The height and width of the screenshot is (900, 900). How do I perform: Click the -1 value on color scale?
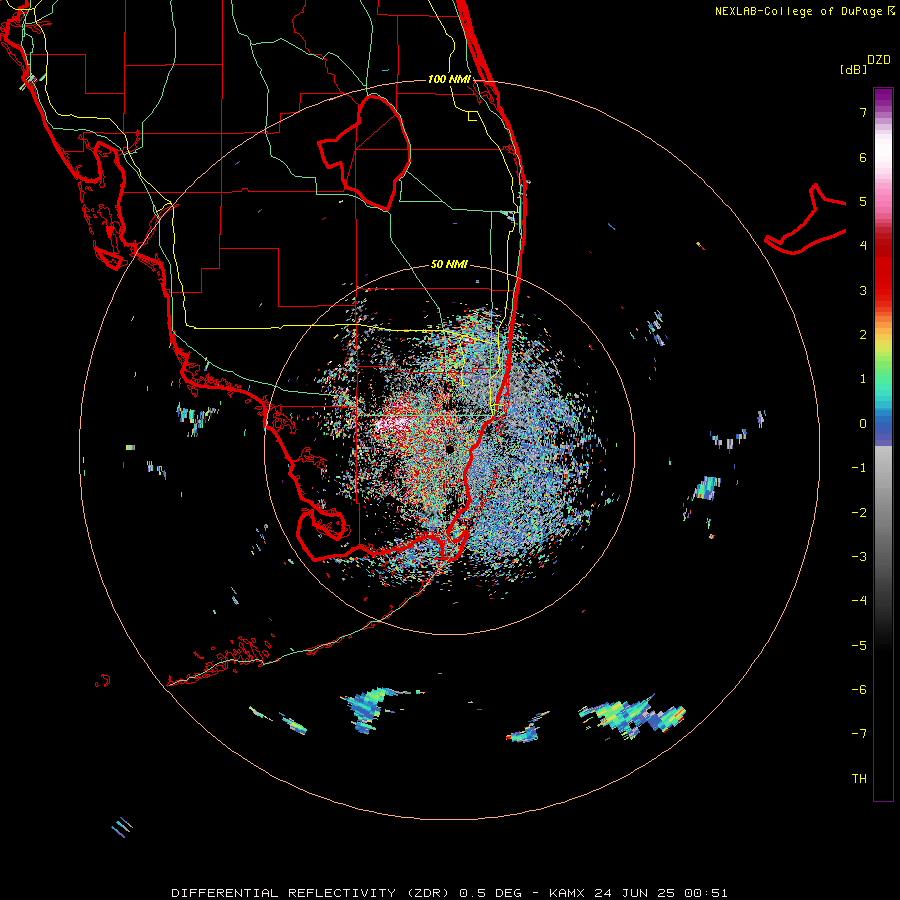pyautogui.click(x=859, y=468)
